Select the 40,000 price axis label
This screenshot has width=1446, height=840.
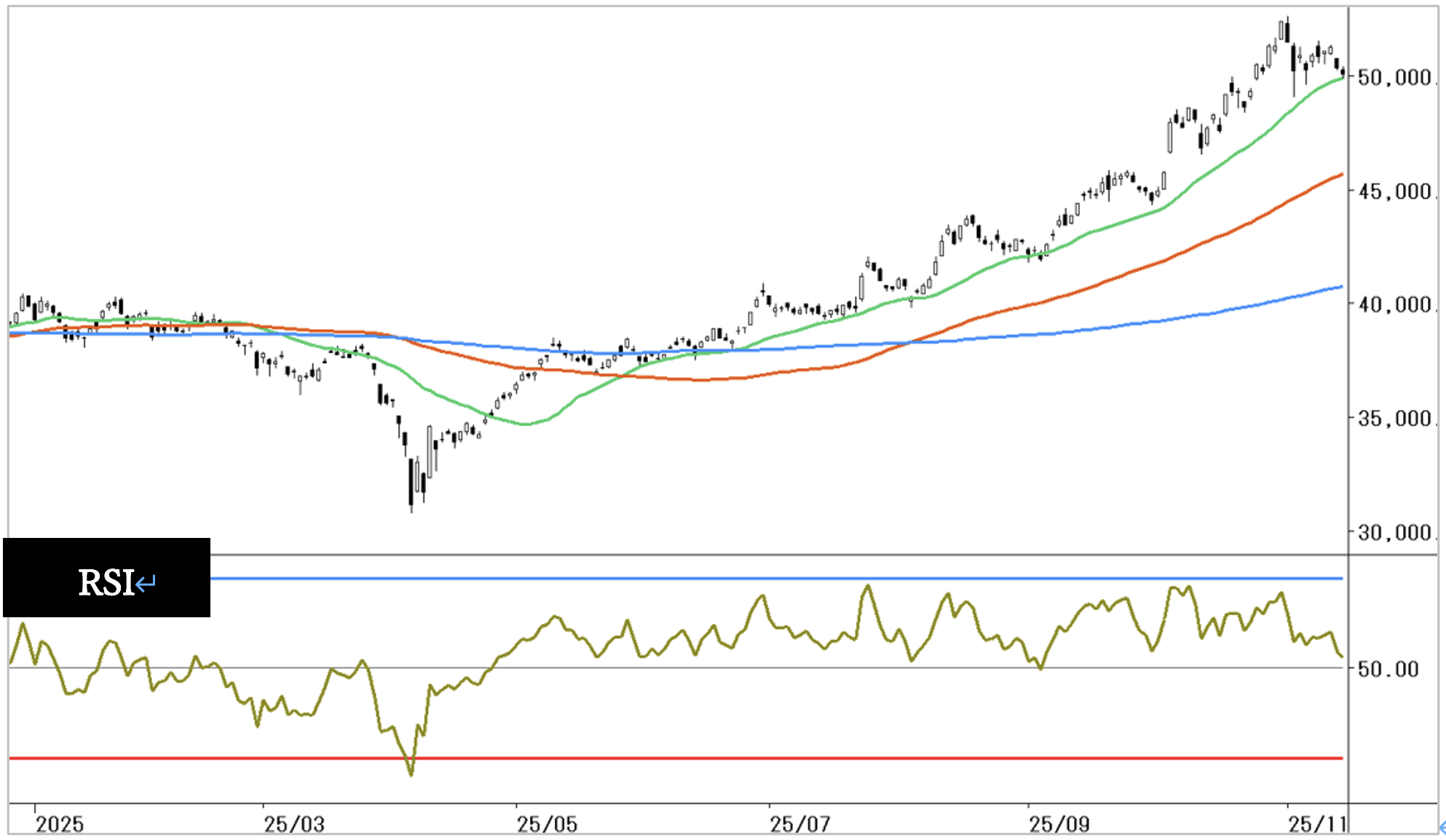1394,304
